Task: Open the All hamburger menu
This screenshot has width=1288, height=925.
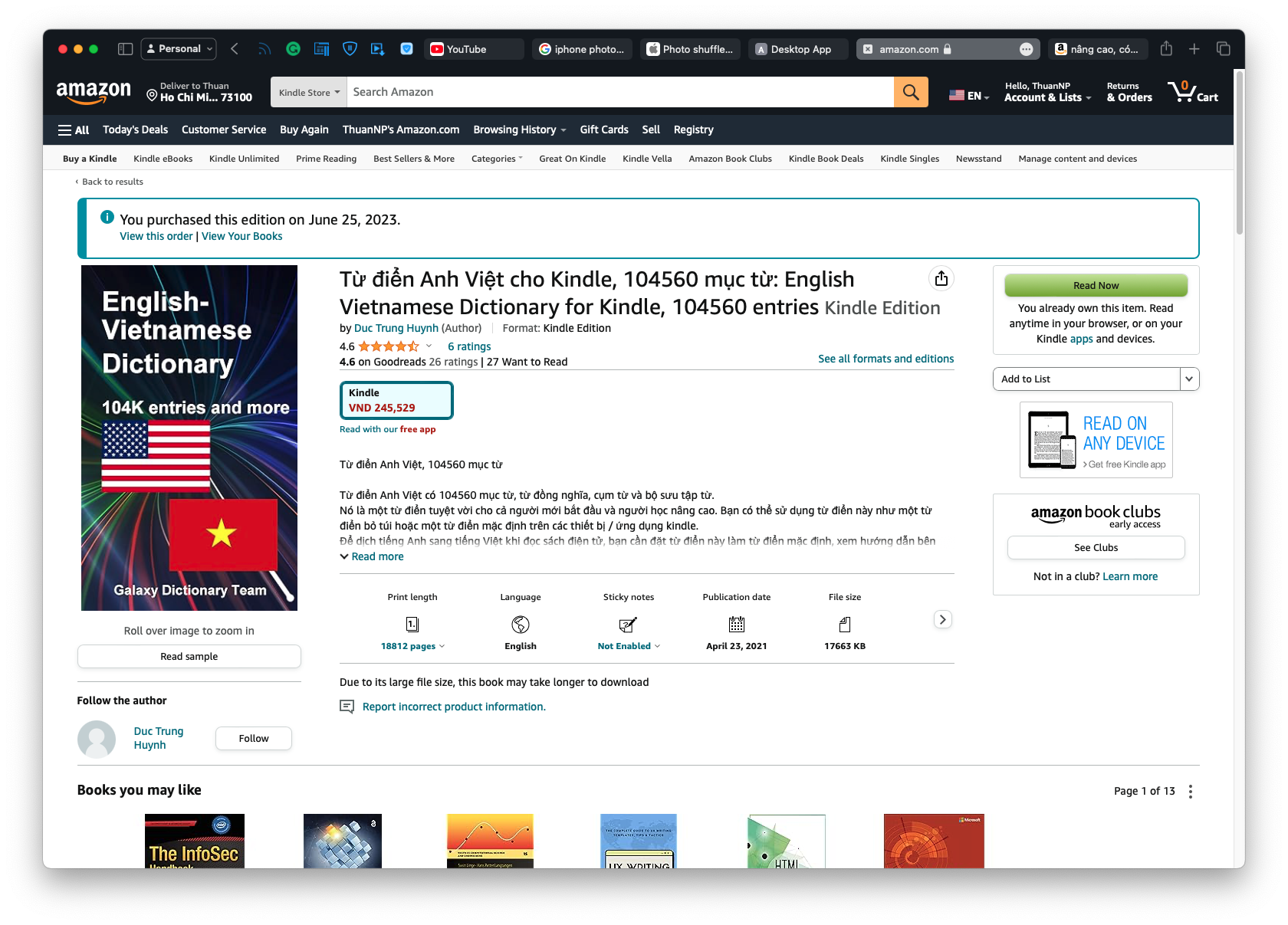Action: [74, 130]
